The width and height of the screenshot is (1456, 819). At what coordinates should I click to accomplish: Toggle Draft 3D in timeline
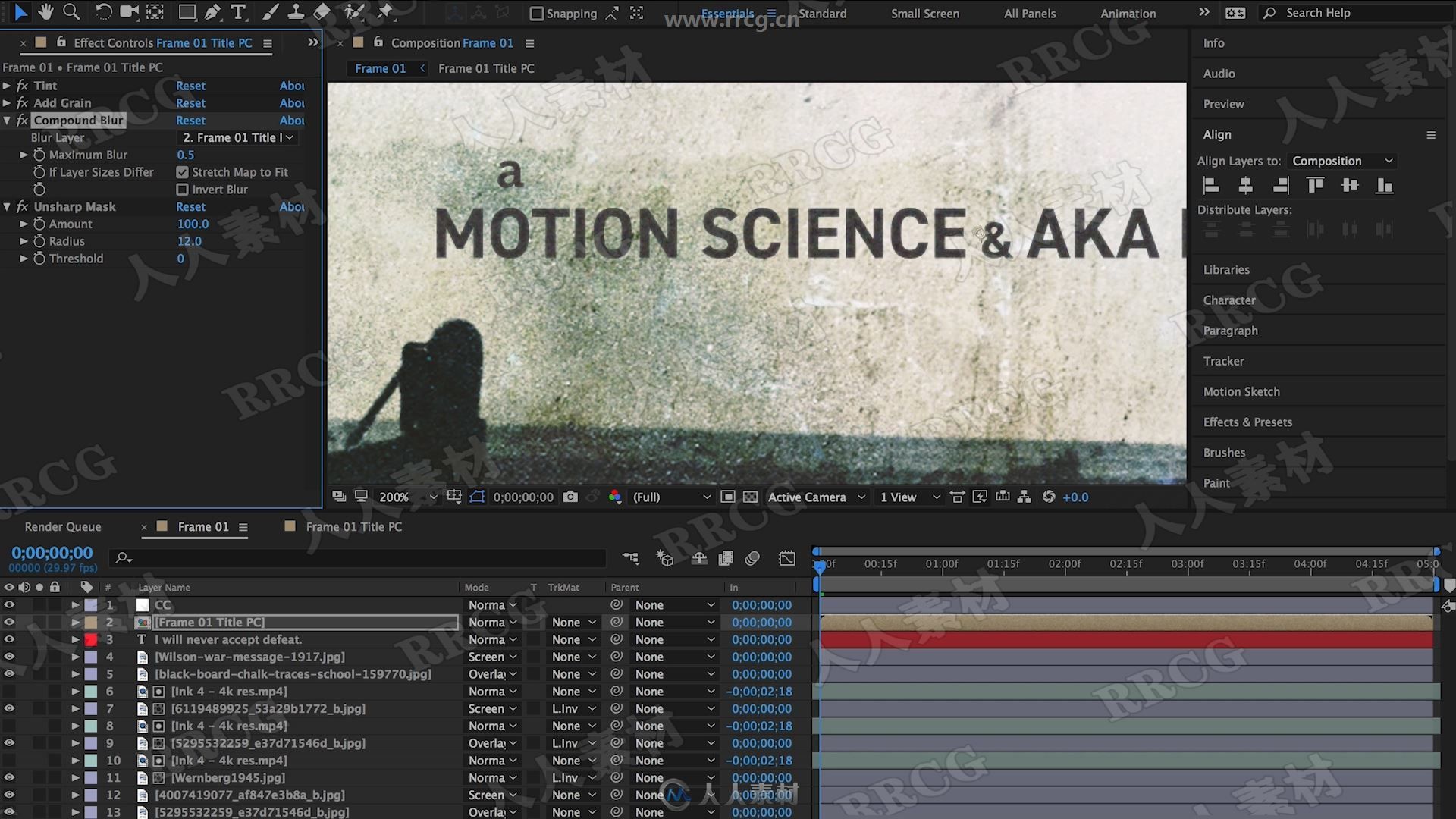click(664, 558)
